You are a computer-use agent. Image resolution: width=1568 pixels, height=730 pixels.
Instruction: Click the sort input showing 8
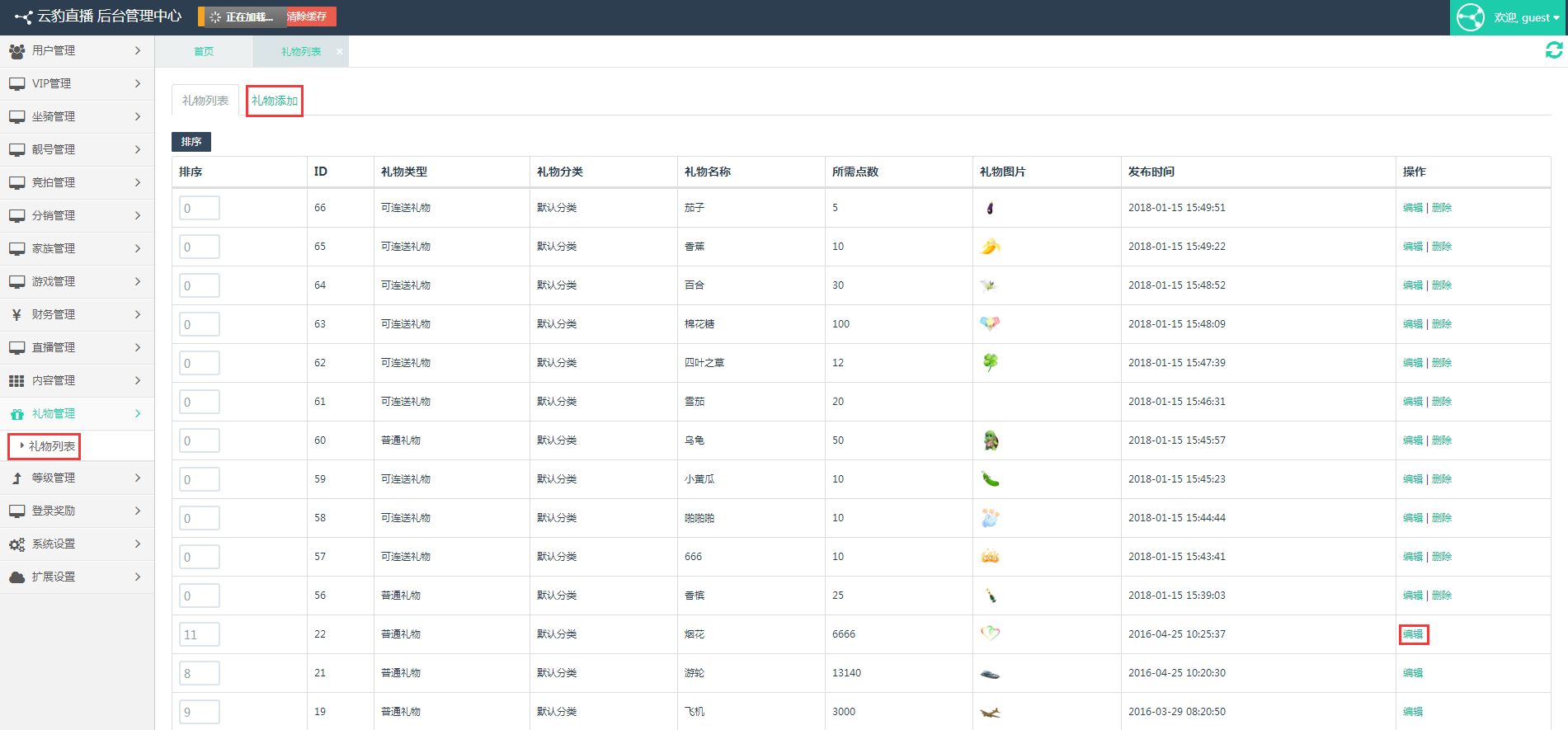200,673
